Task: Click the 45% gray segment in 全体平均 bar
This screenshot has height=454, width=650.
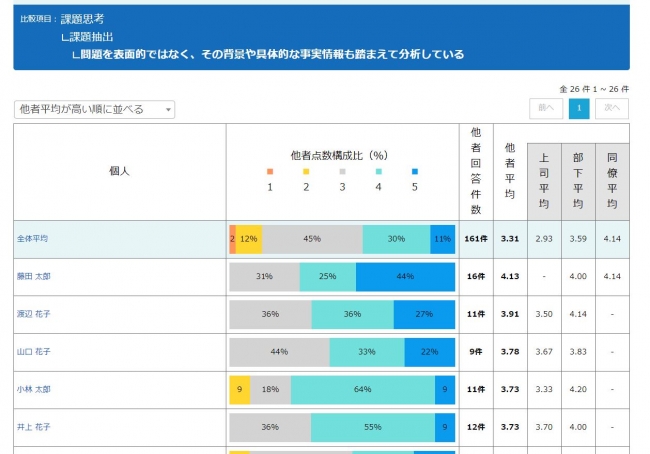Action: tap(312, 239)
